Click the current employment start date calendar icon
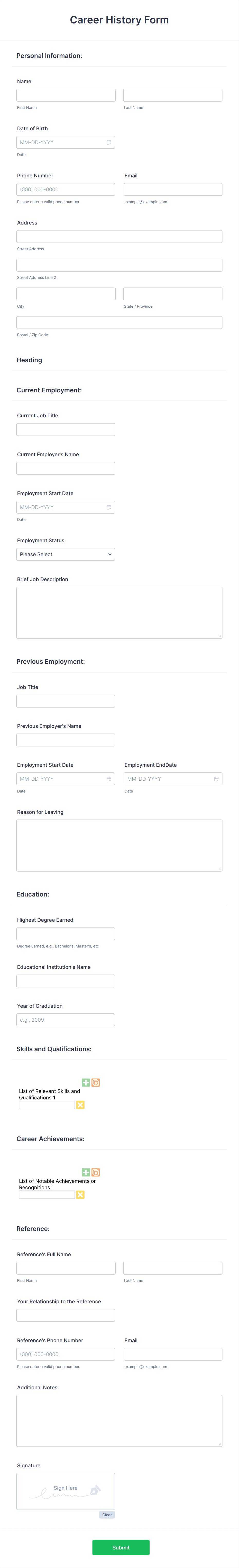The image size is (239, 1568). (x=109, y=507)
